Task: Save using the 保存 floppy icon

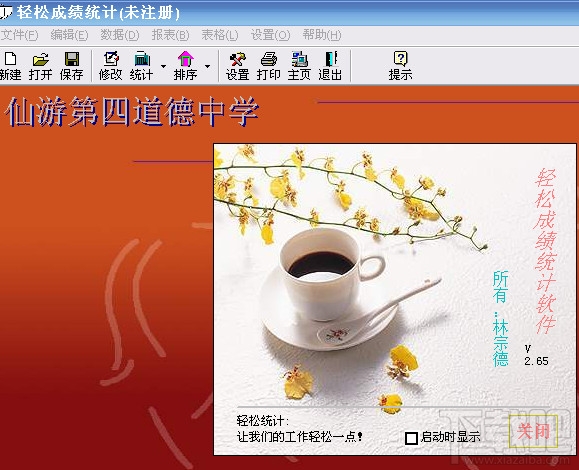Action: 71,66
